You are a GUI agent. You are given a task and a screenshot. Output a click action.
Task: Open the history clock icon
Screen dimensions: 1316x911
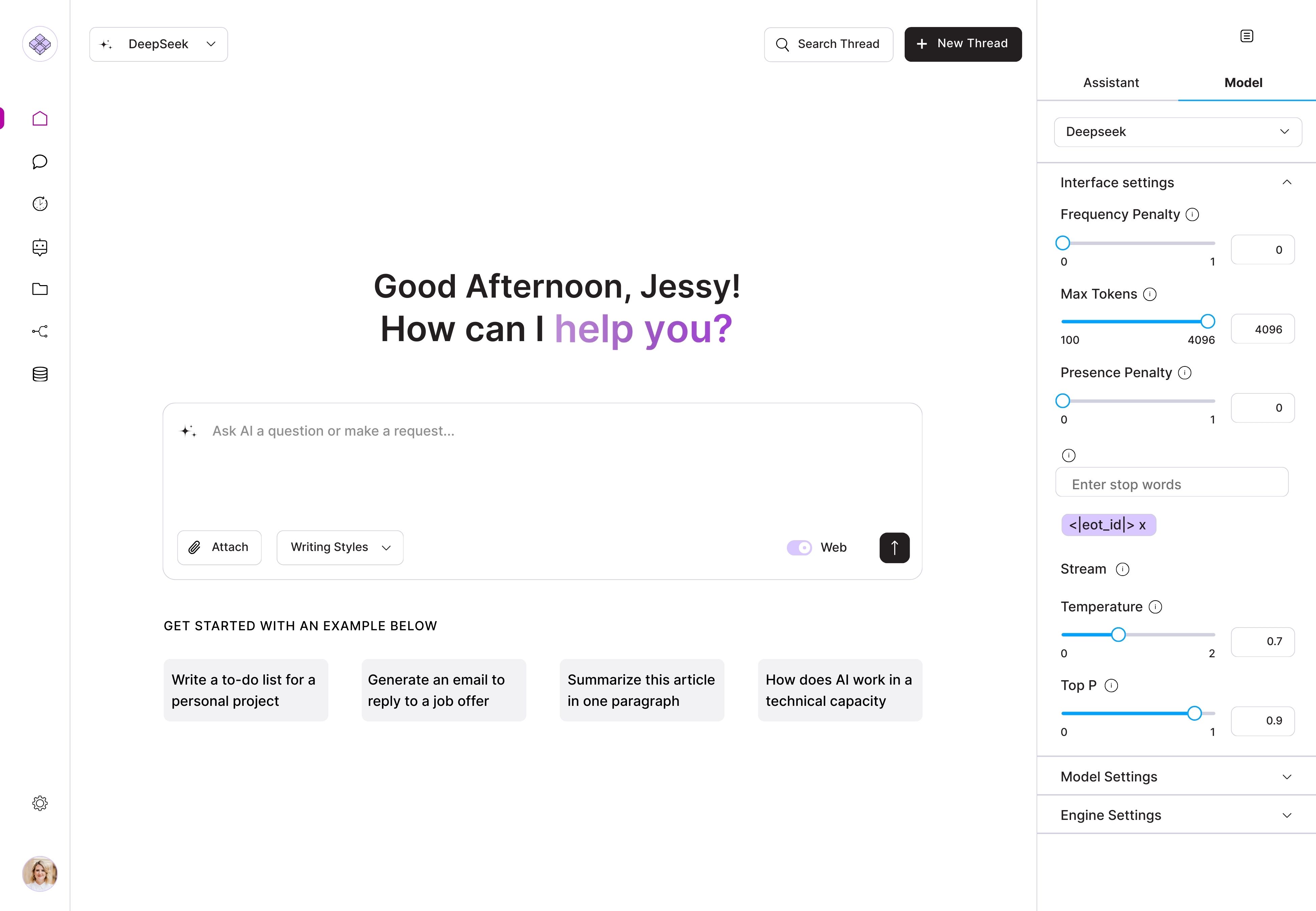[x=39, y=204]
